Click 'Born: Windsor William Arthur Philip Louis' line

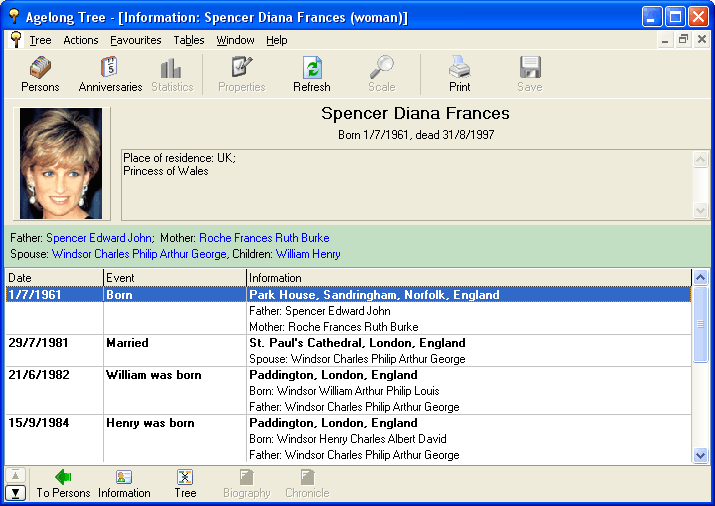pos(344,391)
